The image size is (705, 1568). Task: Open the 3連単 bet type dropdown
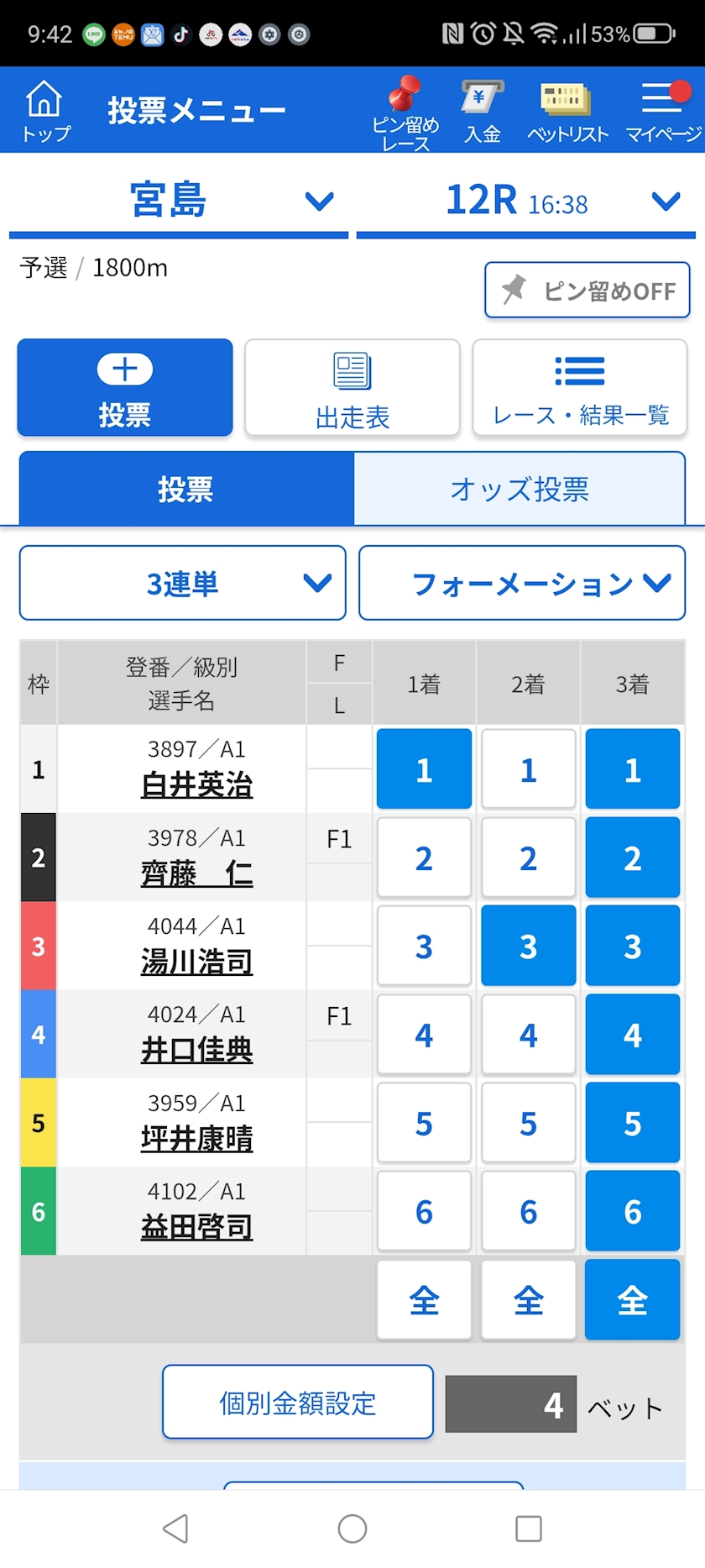pos(183,583)
